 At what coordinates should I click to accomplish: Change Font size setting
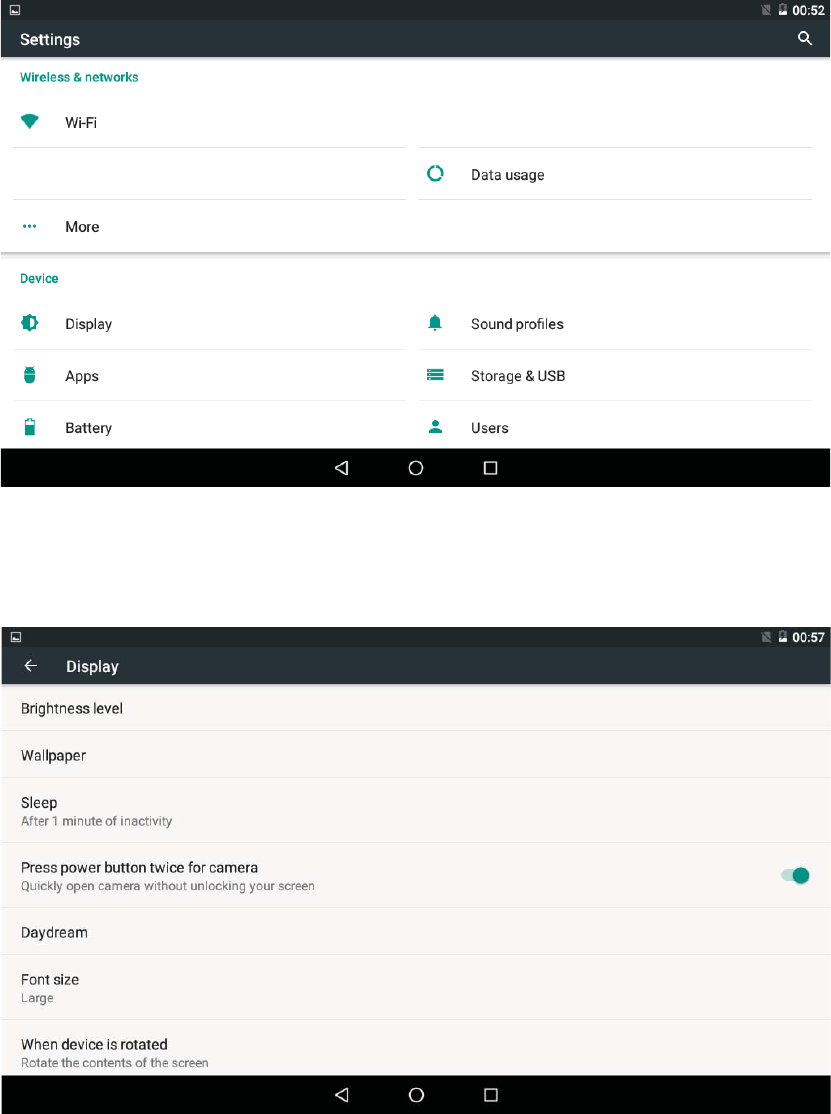point(416,988)
